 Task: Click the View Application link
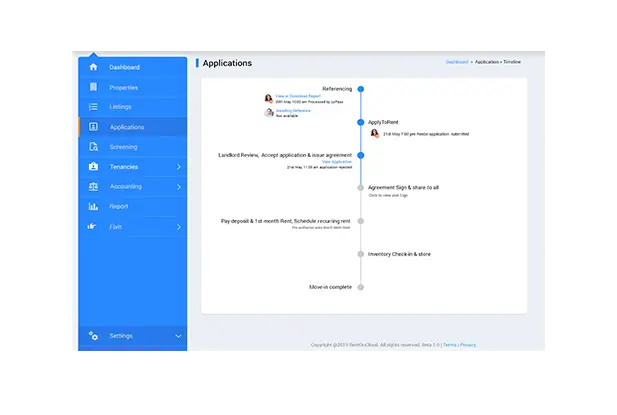[x=335, y=161]
